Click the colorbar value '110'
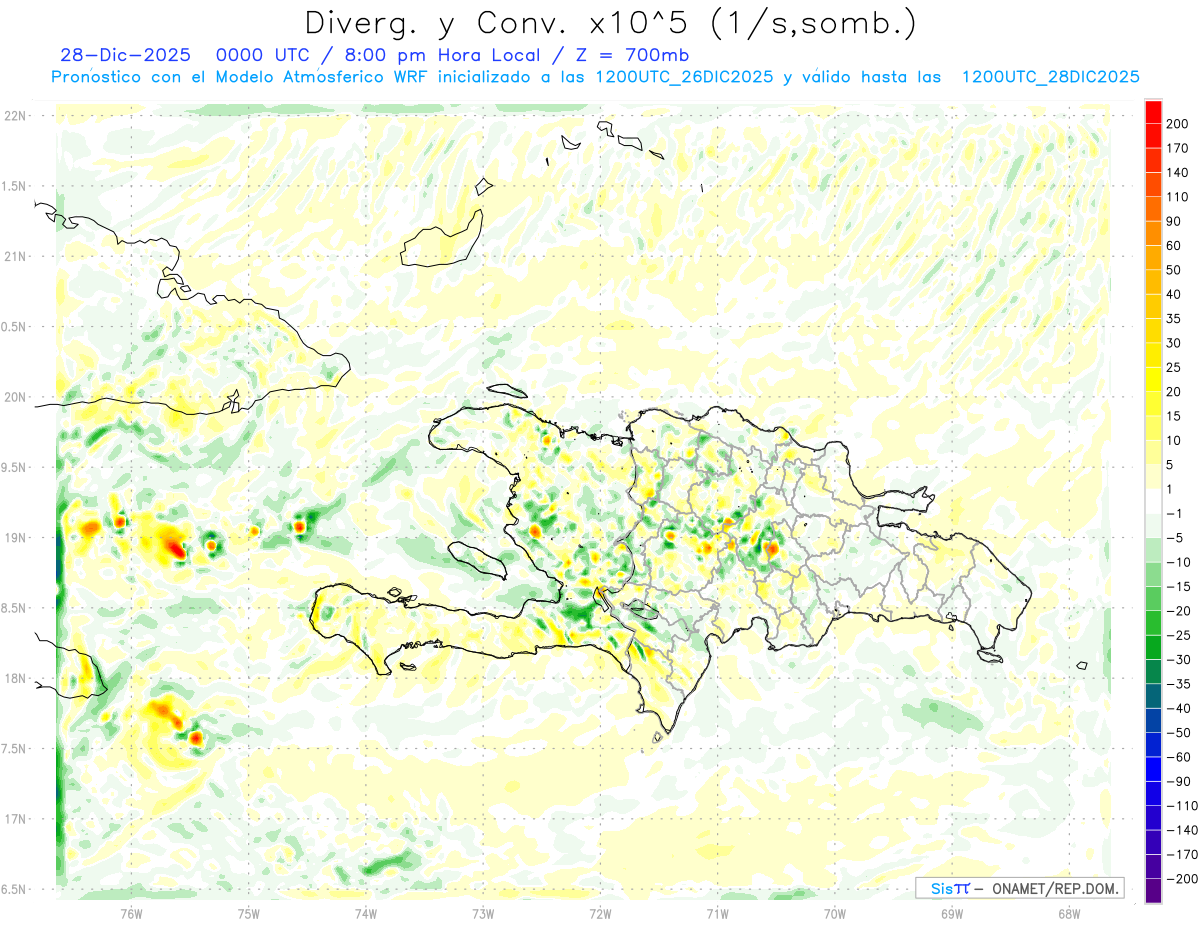The width and height of the screenshot is (1200, 927). click(x=1178, y=197)
